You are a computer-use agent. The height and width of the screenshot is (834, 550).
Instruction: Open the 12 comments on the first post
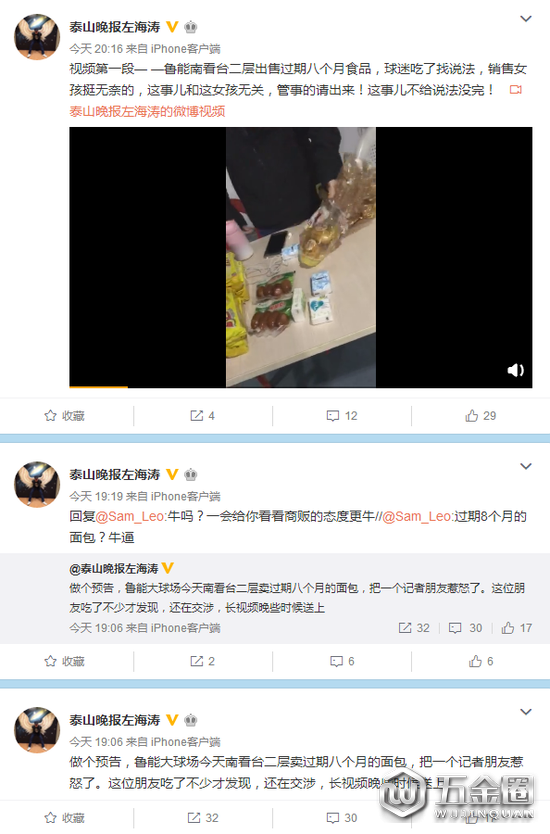(x=341, y=416)
